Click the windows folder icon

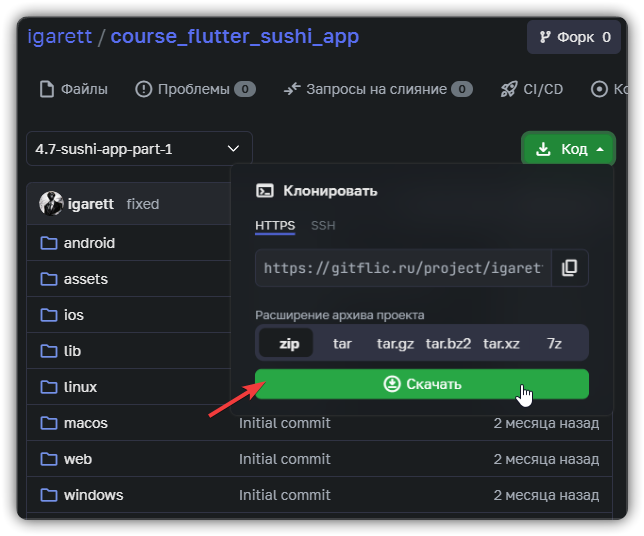click(48, 495)
